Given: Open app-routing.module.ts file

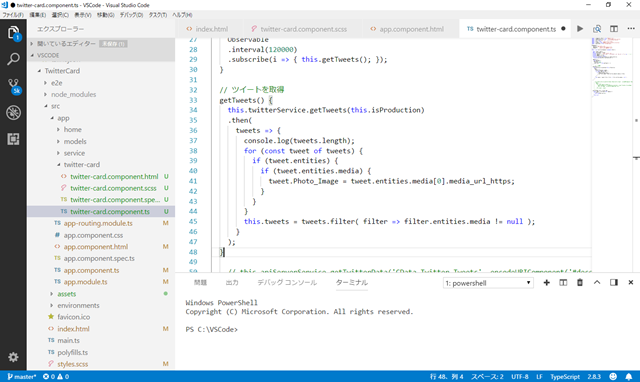Looking at the screenshot, I should [x=101, y=223].
